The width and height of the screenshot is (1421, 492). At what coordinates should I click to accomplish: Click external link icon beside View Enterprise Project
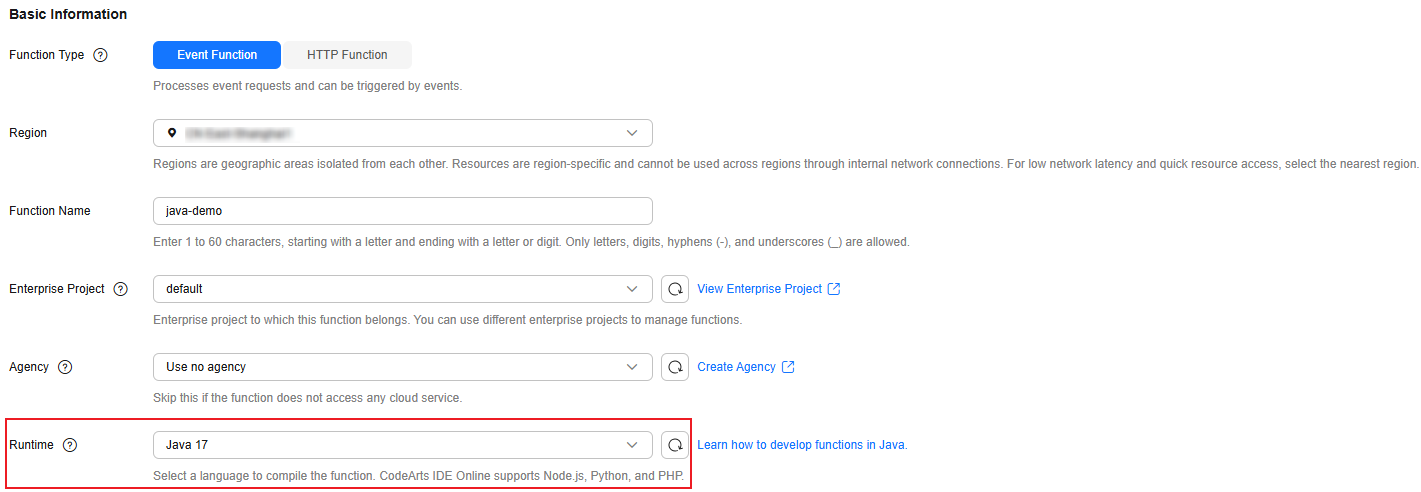[834, 289]
